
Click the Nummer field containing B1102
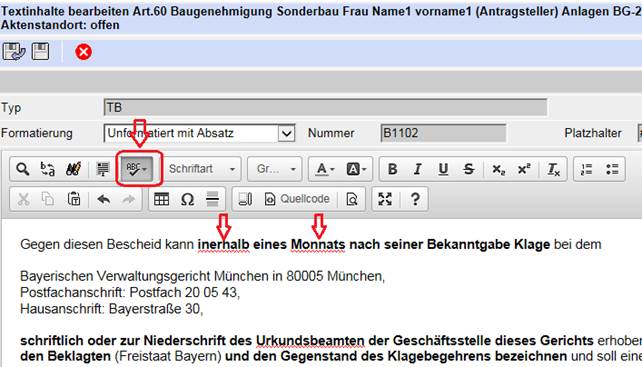pos(443,133)
